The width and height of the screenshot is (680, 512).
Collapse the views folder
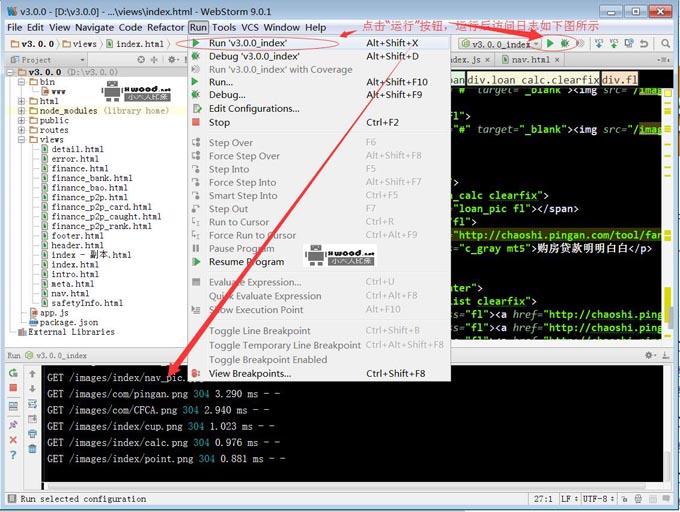(21, 140)
